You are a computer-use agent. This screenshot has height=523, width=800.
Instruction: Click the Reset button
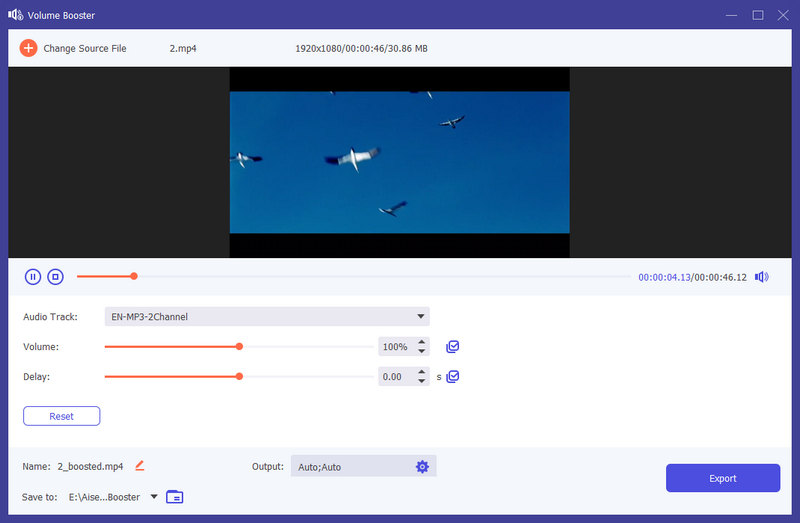tap(62, 416)
